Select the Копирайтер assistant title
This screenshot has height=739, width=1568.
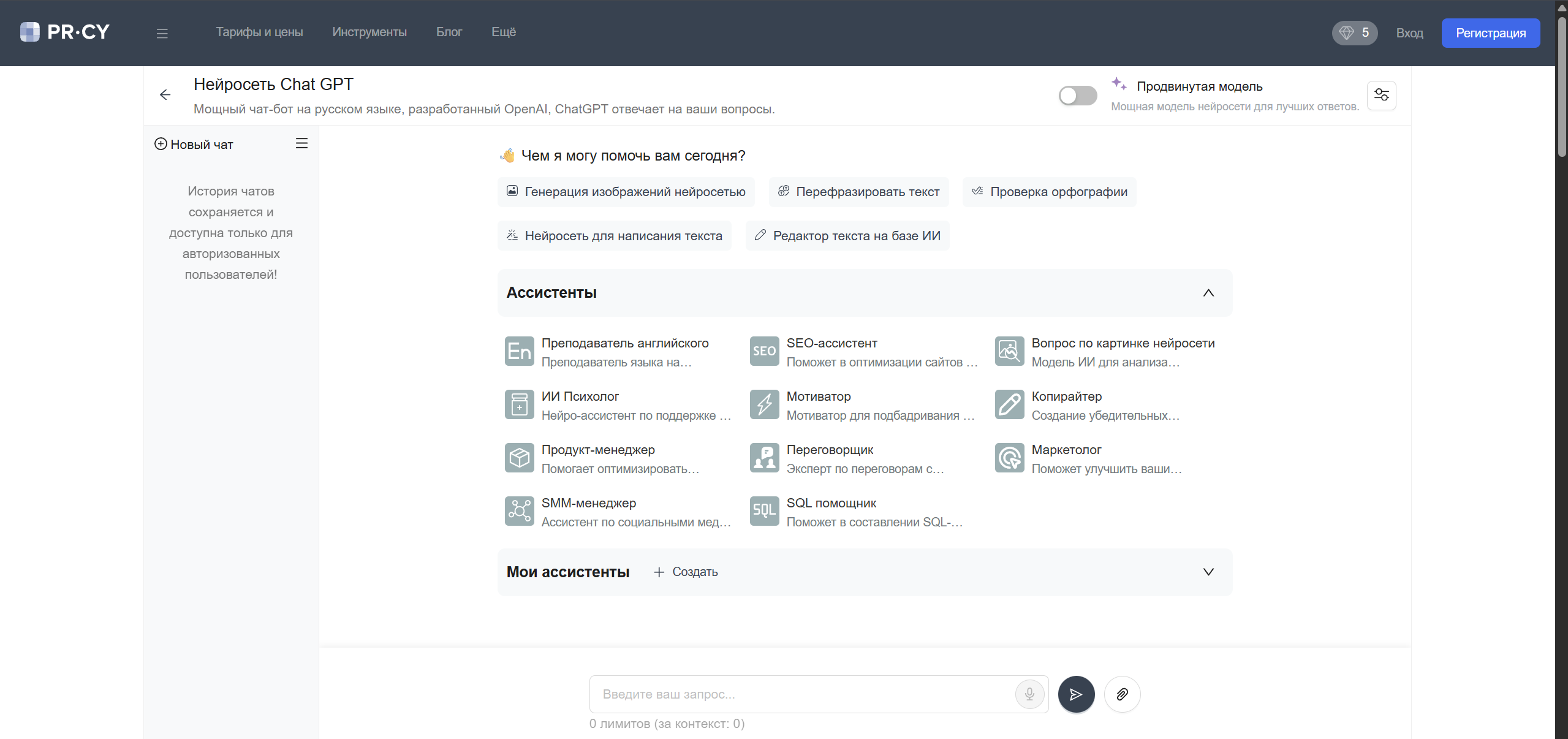click(x=1066, y=396)
